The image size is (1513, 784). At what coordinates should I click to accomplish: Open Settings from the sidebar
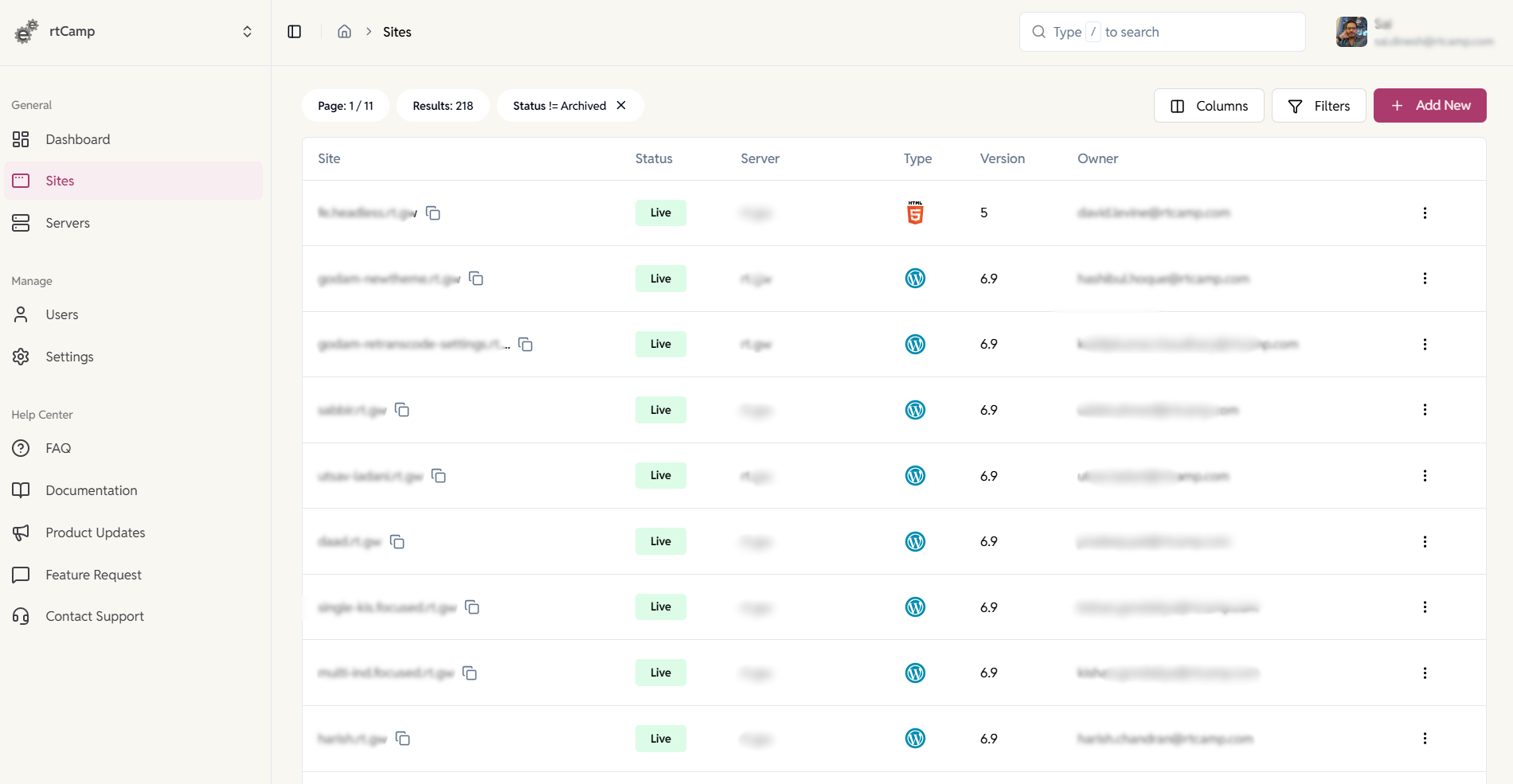pos(69,357)
